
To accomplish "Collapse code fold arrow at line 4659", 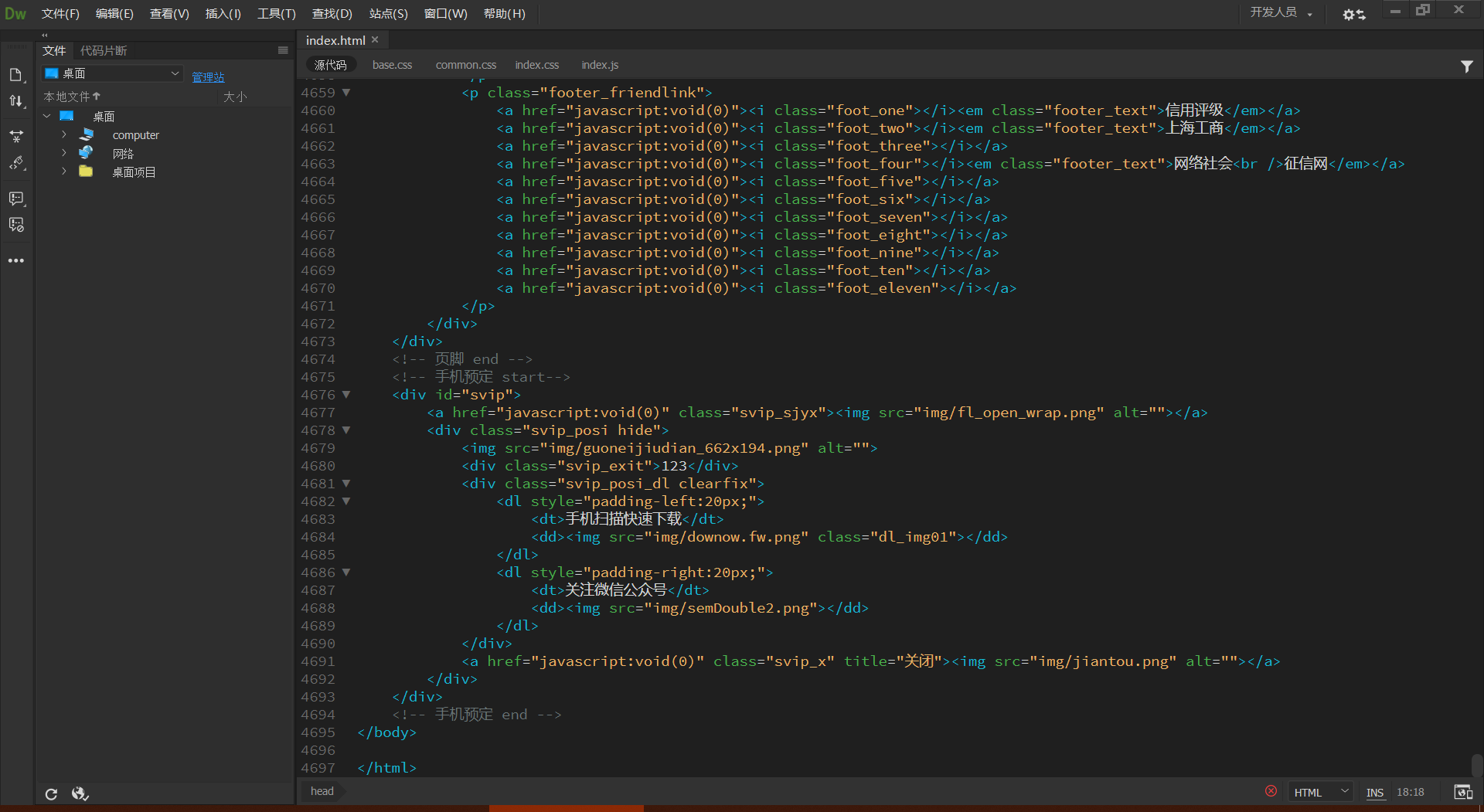I will [x=346, y=93].
